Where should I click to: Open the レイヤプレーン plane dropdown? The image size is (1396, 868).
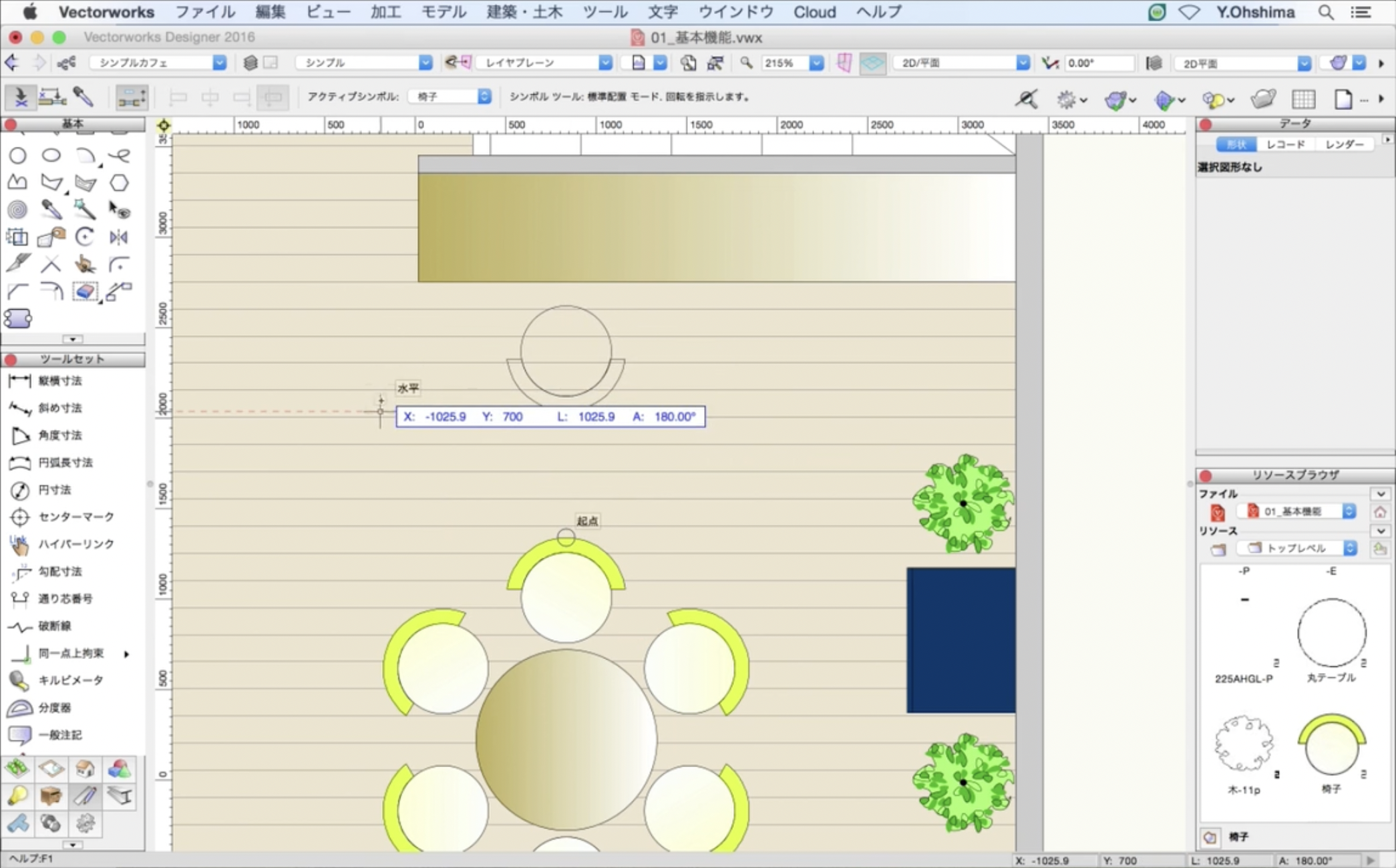[x=544, y=63]
